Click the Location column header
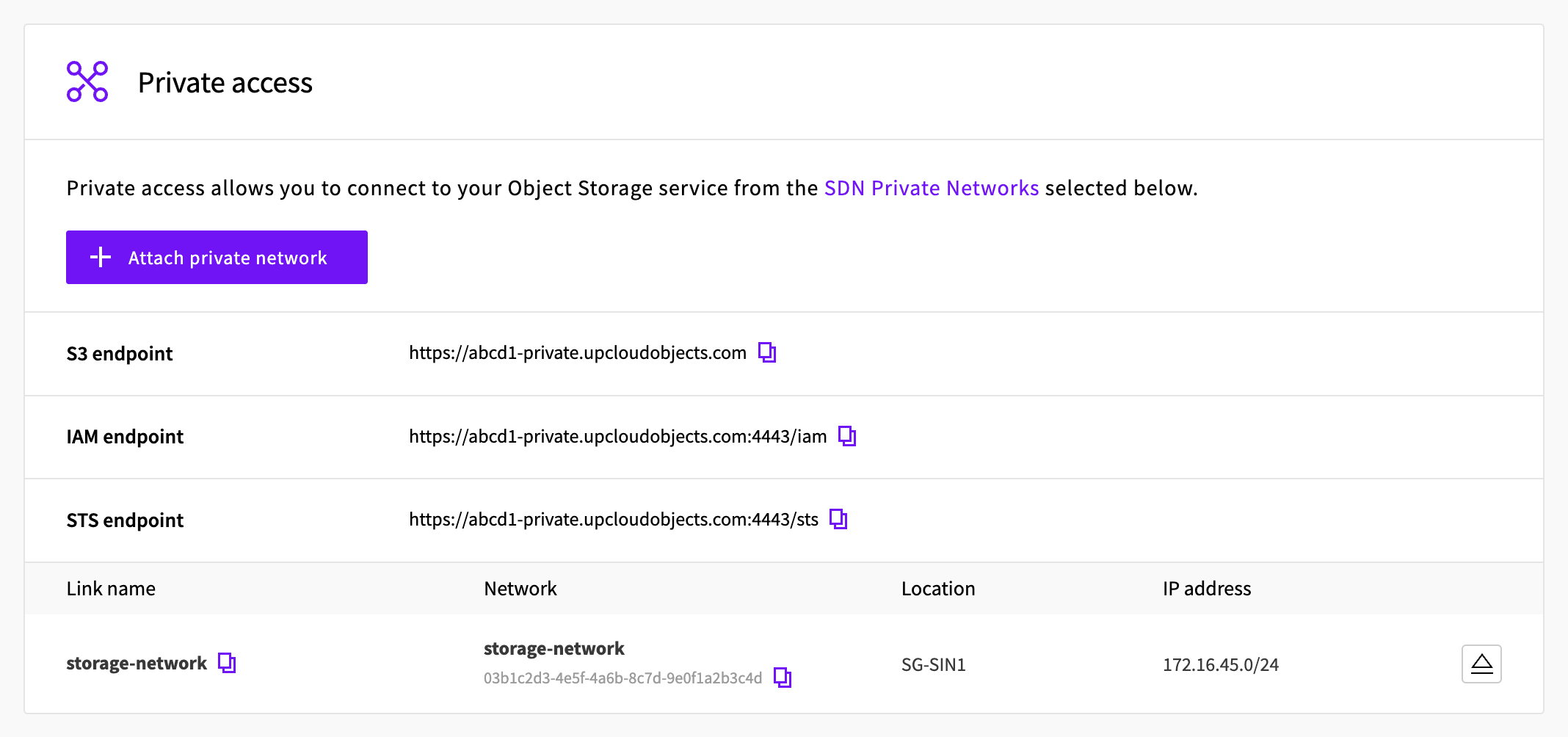 pyautogui.click(x=938, y=589)
